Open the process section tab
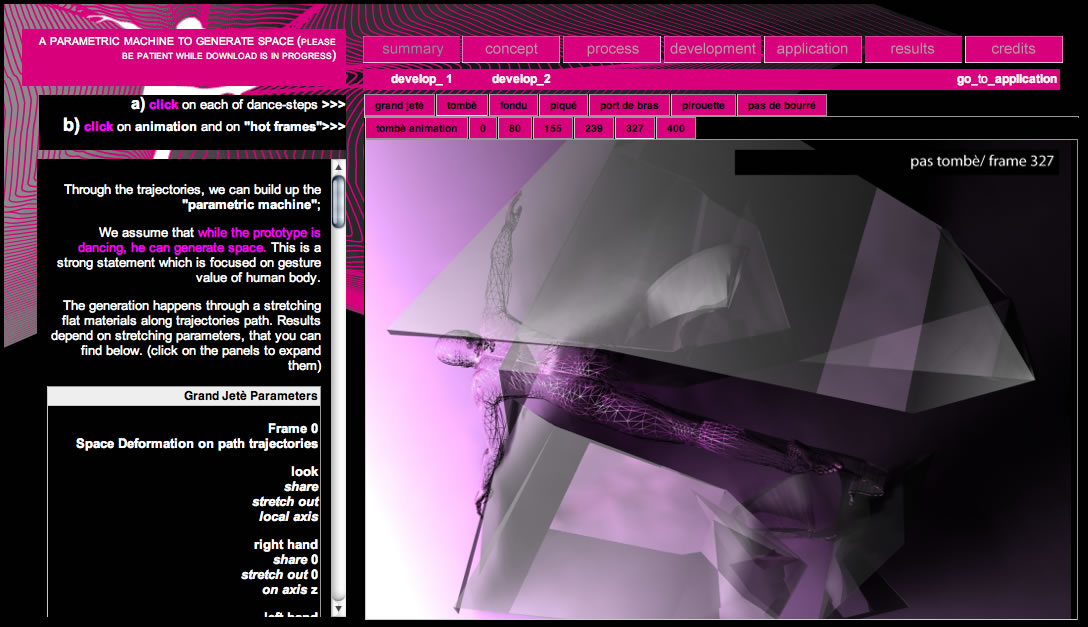Viewport: 1088px width, 627px height. click(612, 49)
